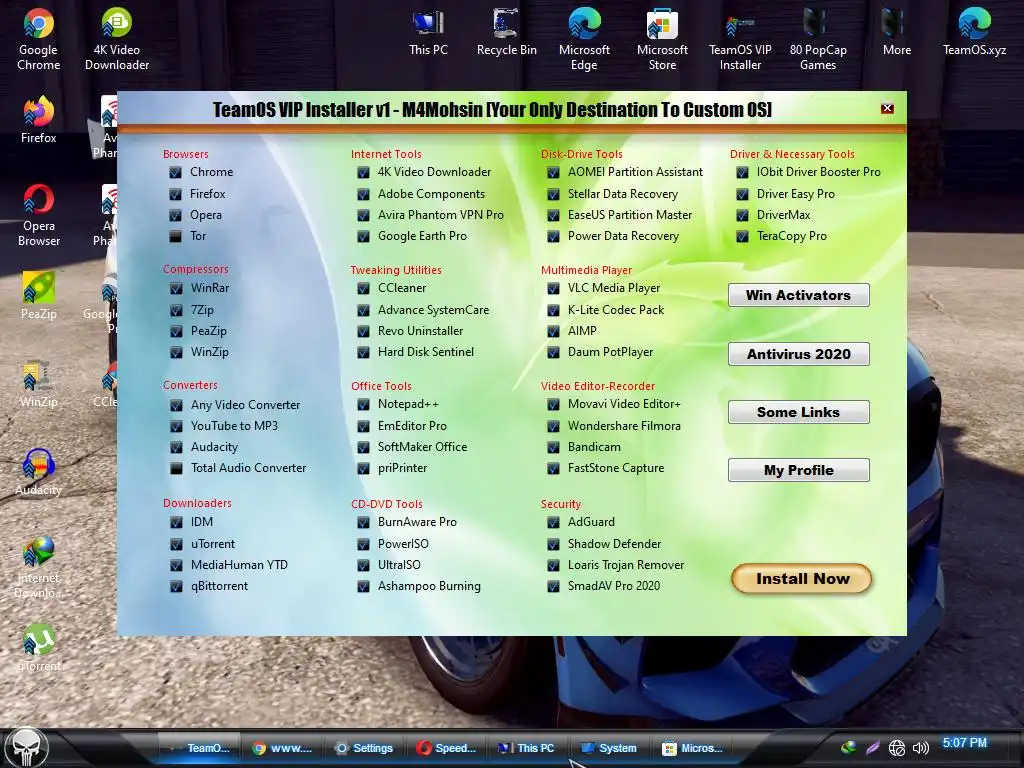
Task: Toggle Google Earth Pro checkbox
Action: pos(363,236)
